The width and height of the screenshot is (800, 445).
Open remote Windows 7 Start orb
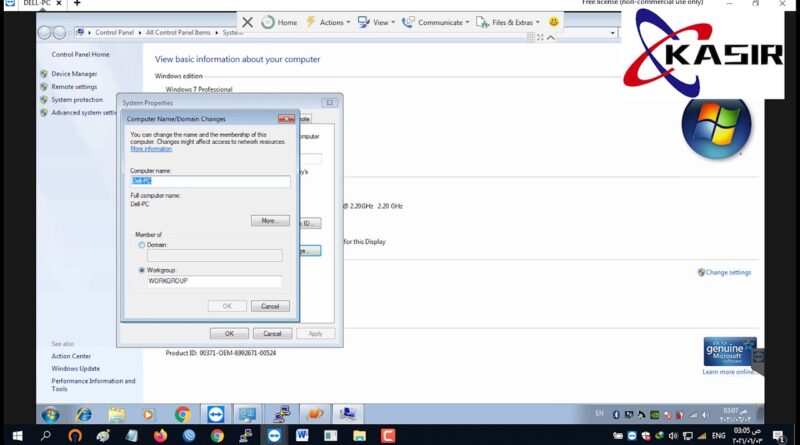point(50,414)
